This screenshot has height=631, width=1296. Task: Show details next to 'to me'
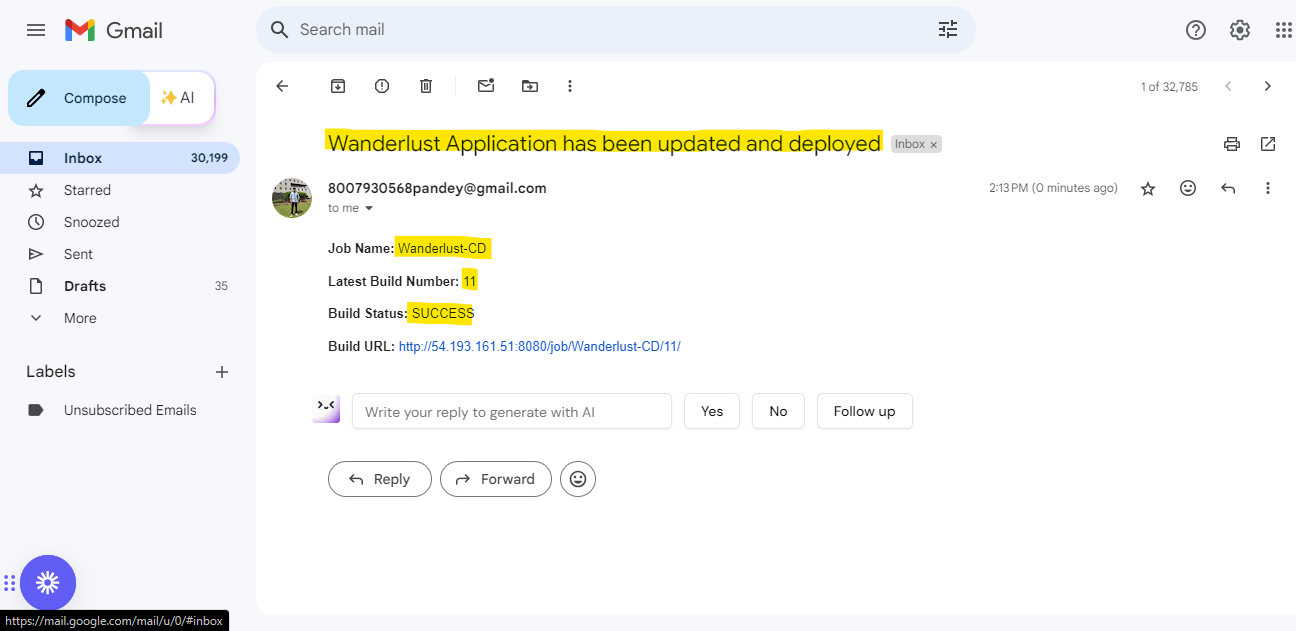[369, 208]
